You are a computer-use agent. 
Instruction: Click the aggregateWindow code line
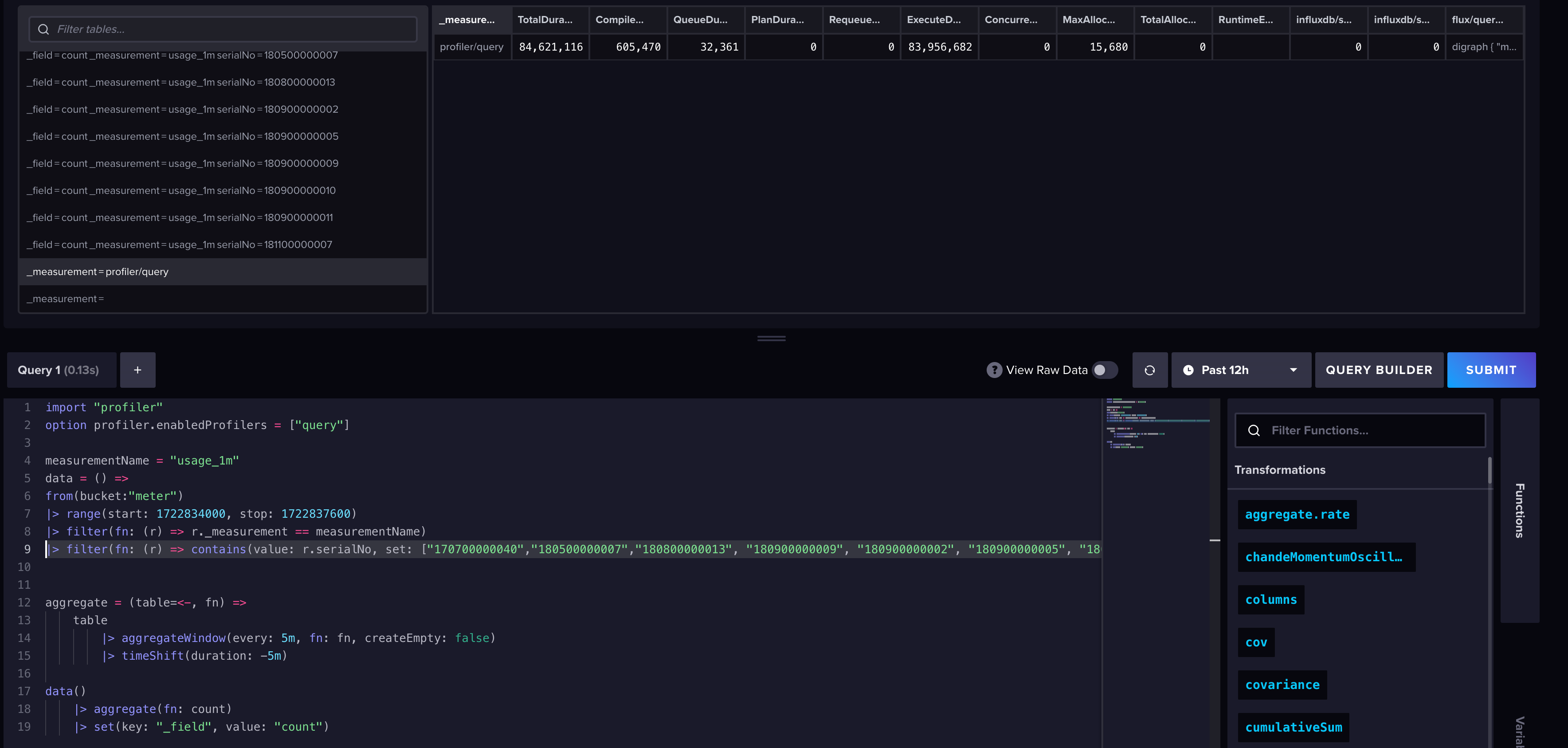(x=299, y=638)
